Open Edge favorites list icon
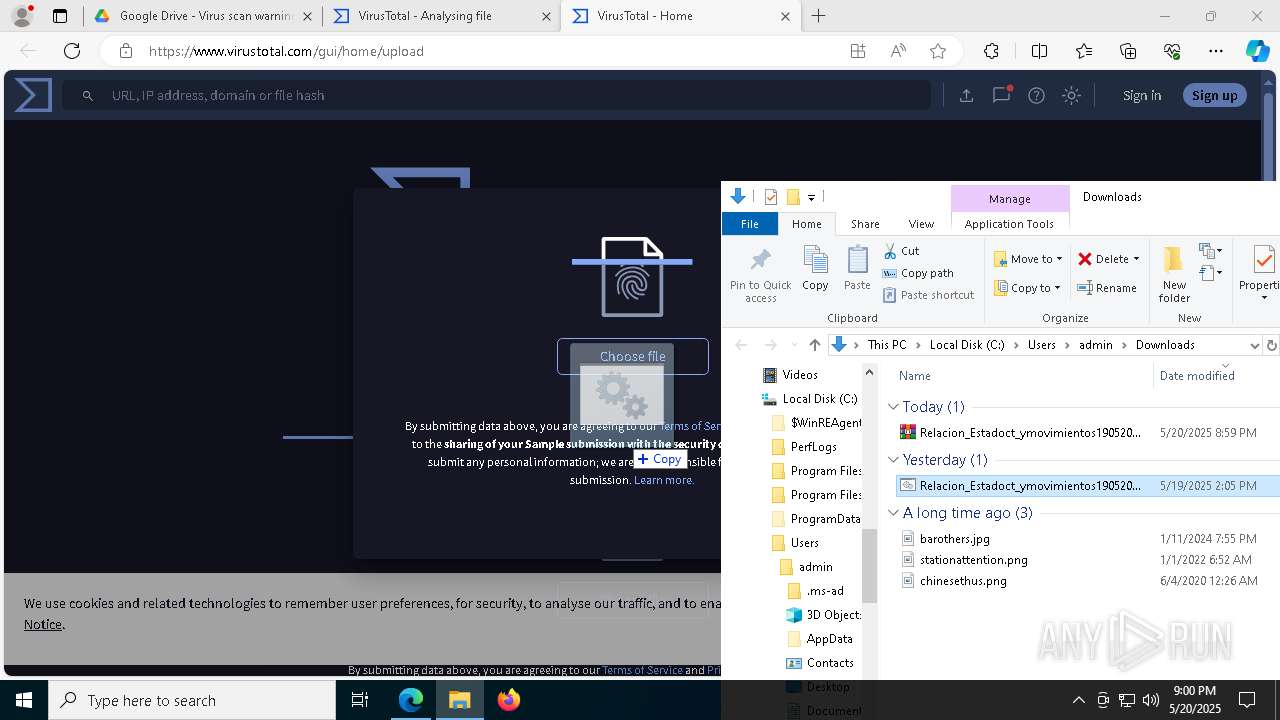Screen dimensions: 1280x720 pyautogui.click(x=1084, y=51)
